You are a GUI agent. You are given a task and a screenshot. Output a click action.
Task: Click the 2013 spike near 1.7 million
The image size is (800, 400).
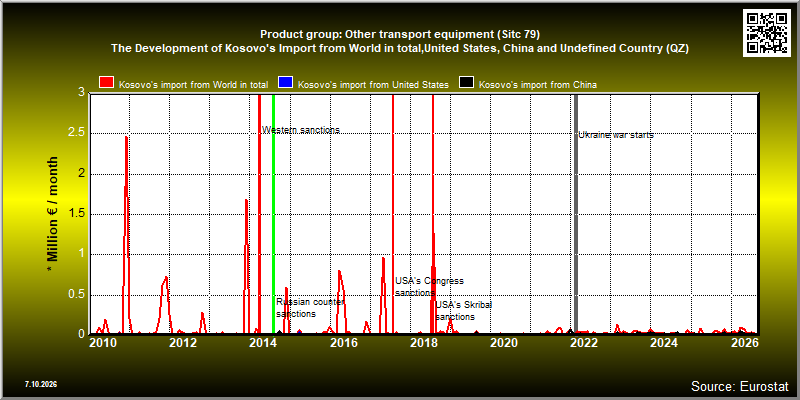pyautogui.click(x=246, y=201)
